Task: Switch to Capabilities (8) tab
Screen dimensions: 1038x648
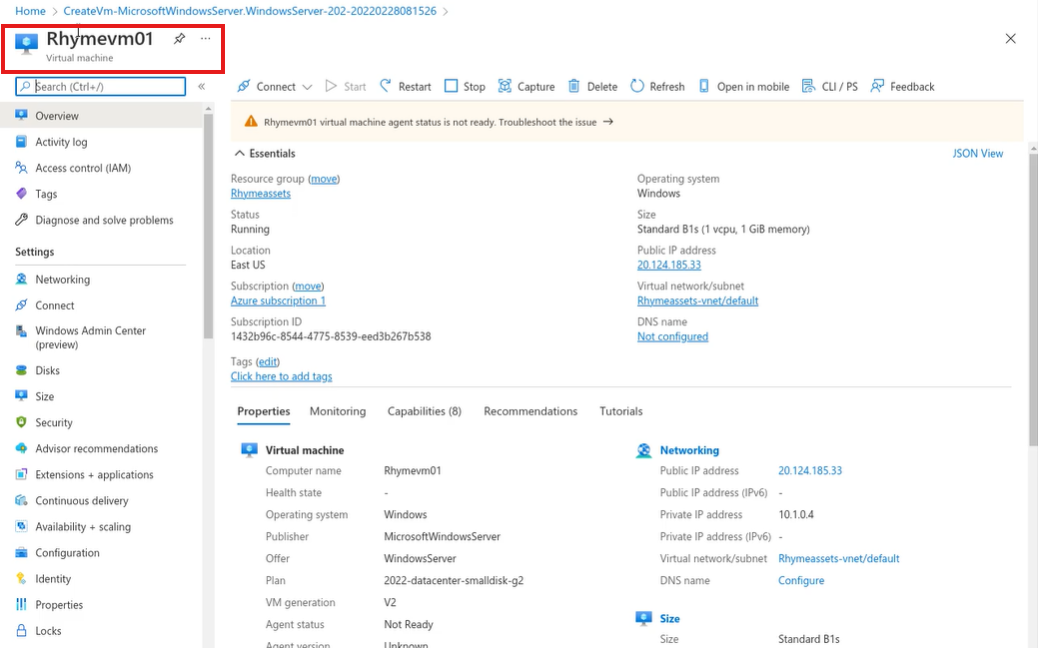Action: (x=424, y=411)
